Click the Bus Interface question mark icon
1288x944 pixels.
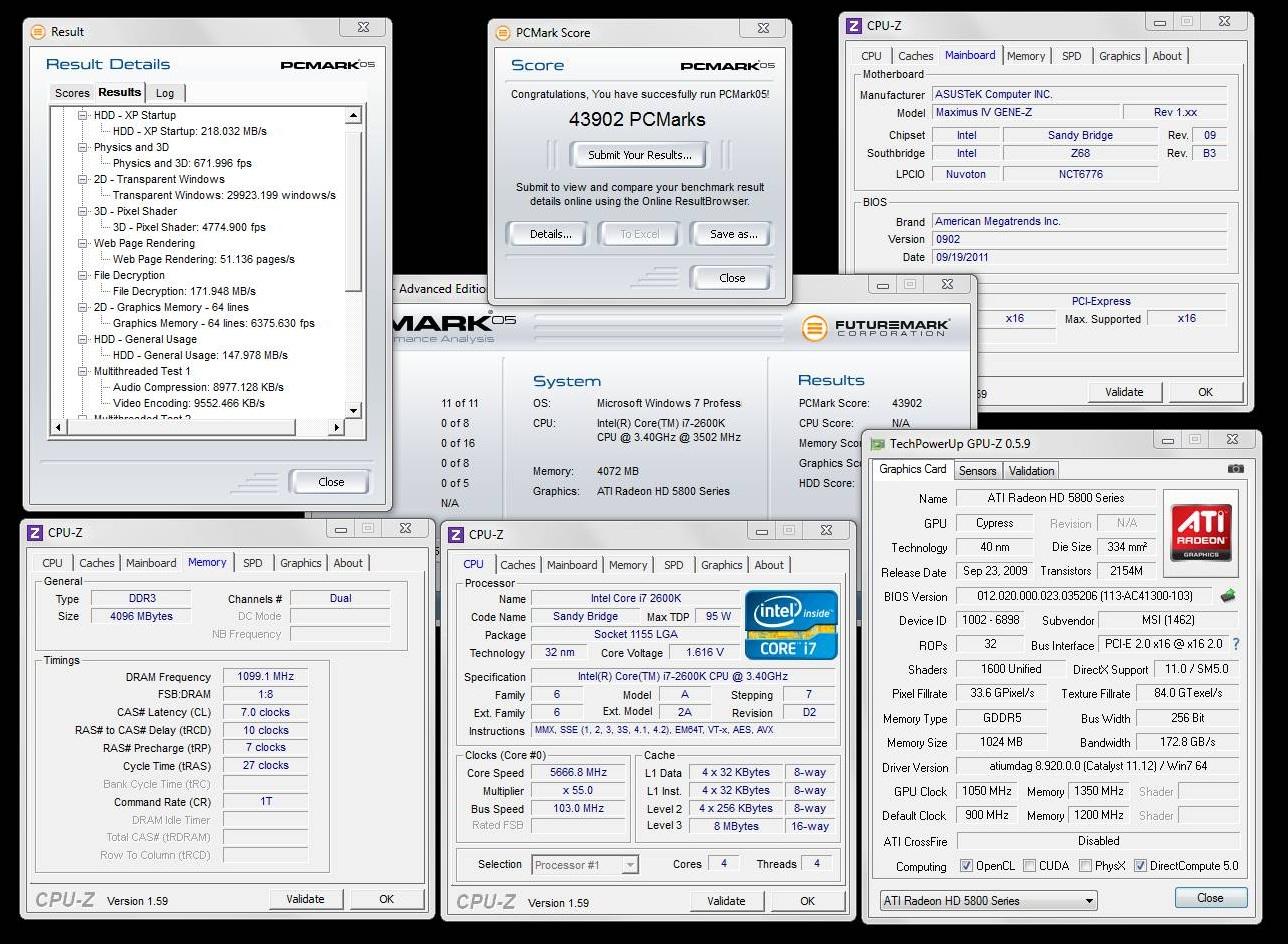[x=1236, y=645]
